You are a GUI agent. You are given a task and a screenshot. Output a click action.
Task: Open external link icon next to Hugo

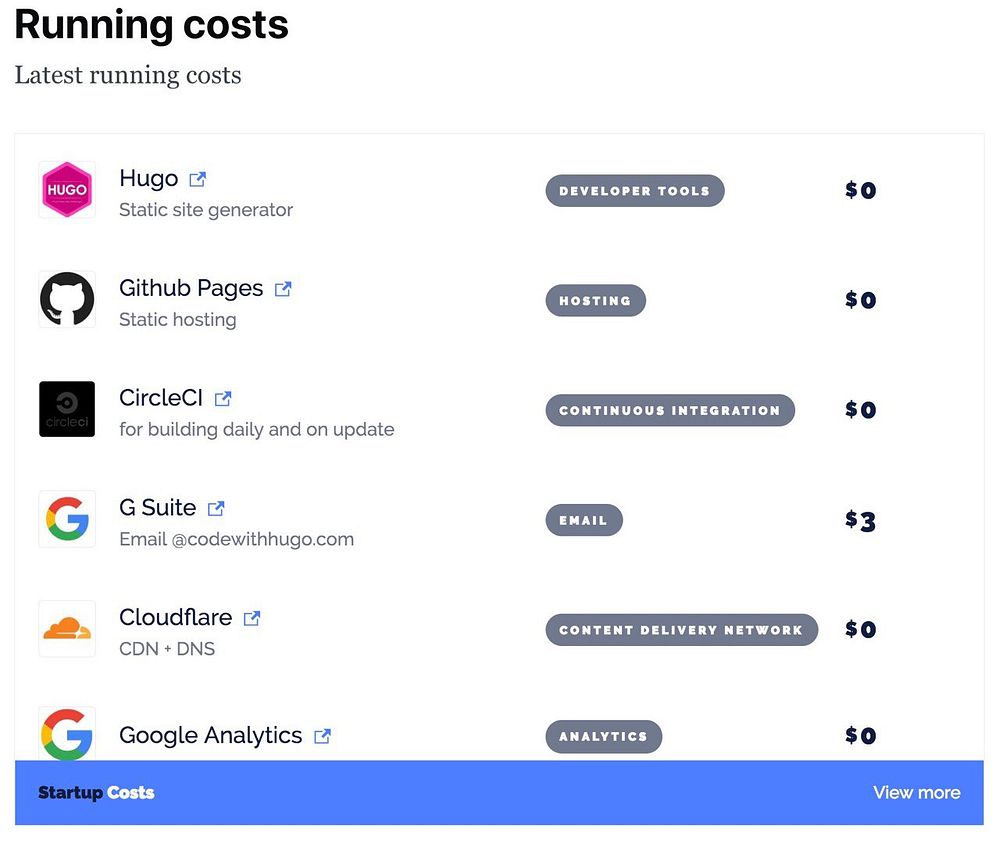(198, 179)
